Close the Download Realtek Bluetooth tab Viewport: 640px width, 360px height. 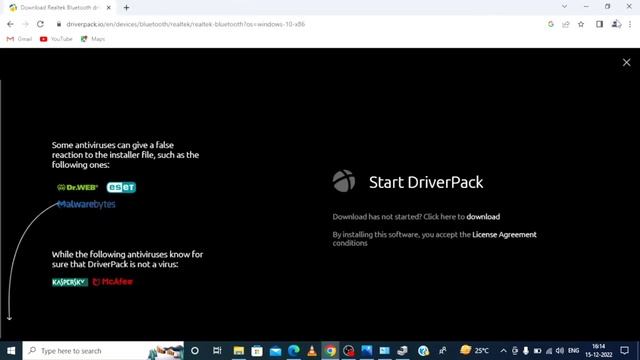[109, 7]
